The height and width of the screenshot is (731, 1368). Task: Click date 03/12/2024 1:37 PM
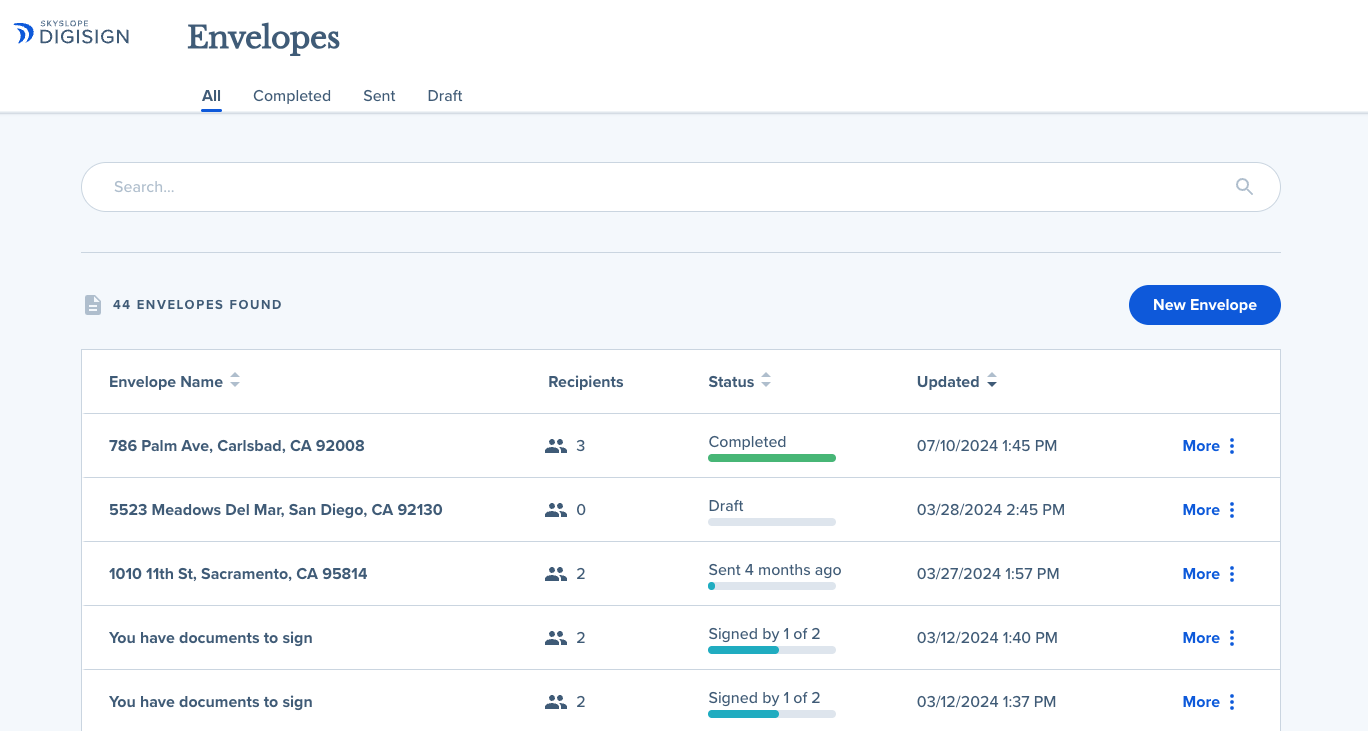click(x=987, y=702)
